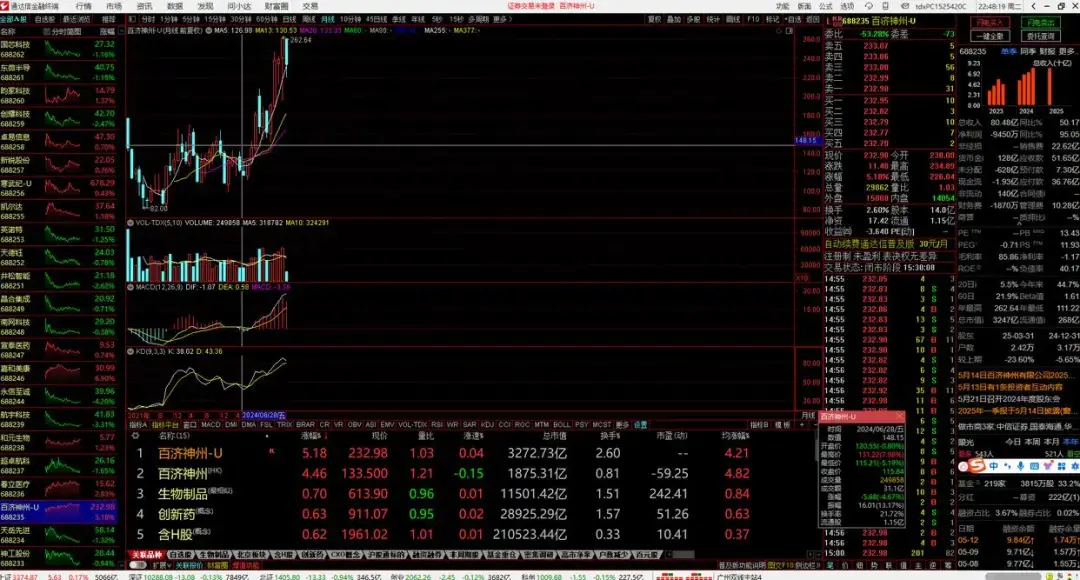This screenshot has height=580, width=1080.
Task: Open the 功能 menu in title bar
Action: pos(782,6)
